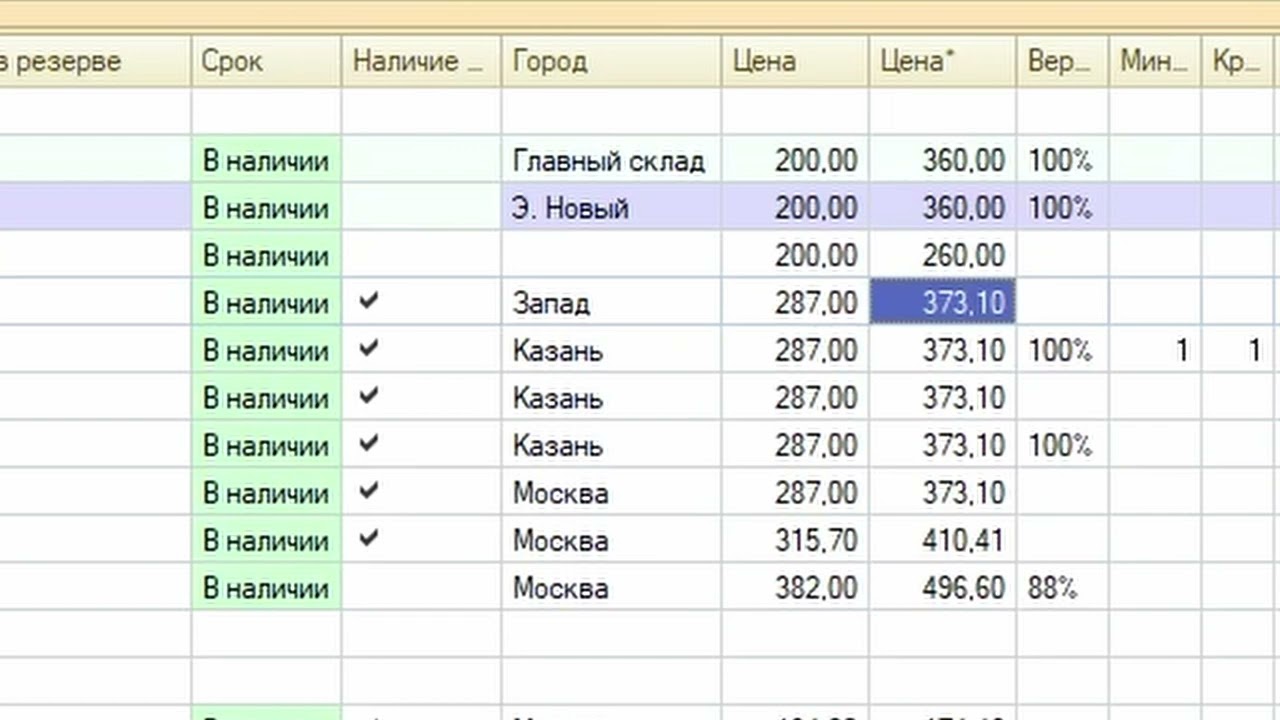
Task: Select the Москва cell in the 410,41 row
Action: (611, 541)
